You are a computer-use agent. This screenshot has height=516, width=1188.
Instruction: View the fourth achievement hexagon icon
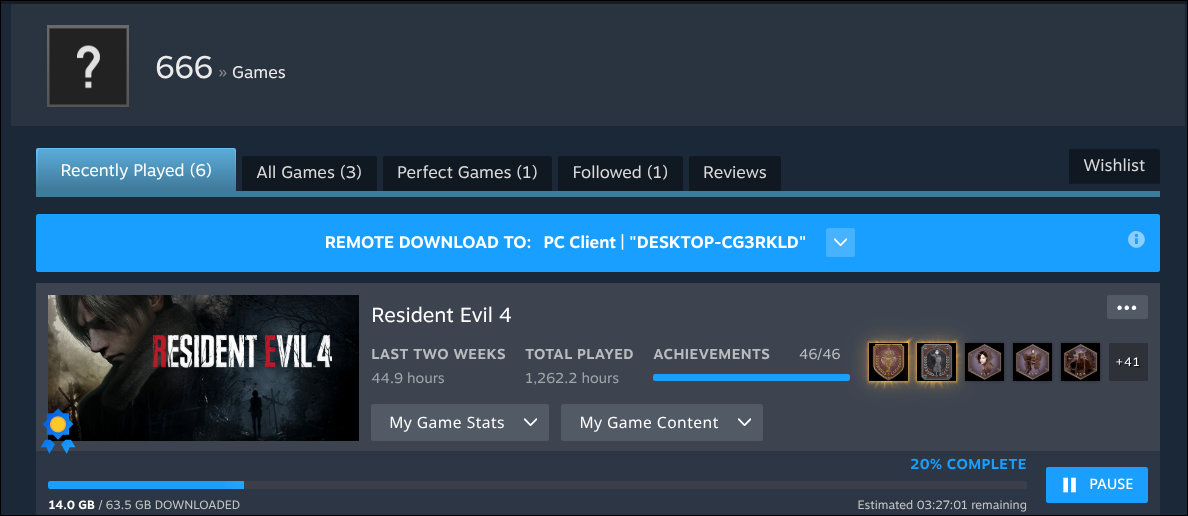click(x=1032, y=362)
